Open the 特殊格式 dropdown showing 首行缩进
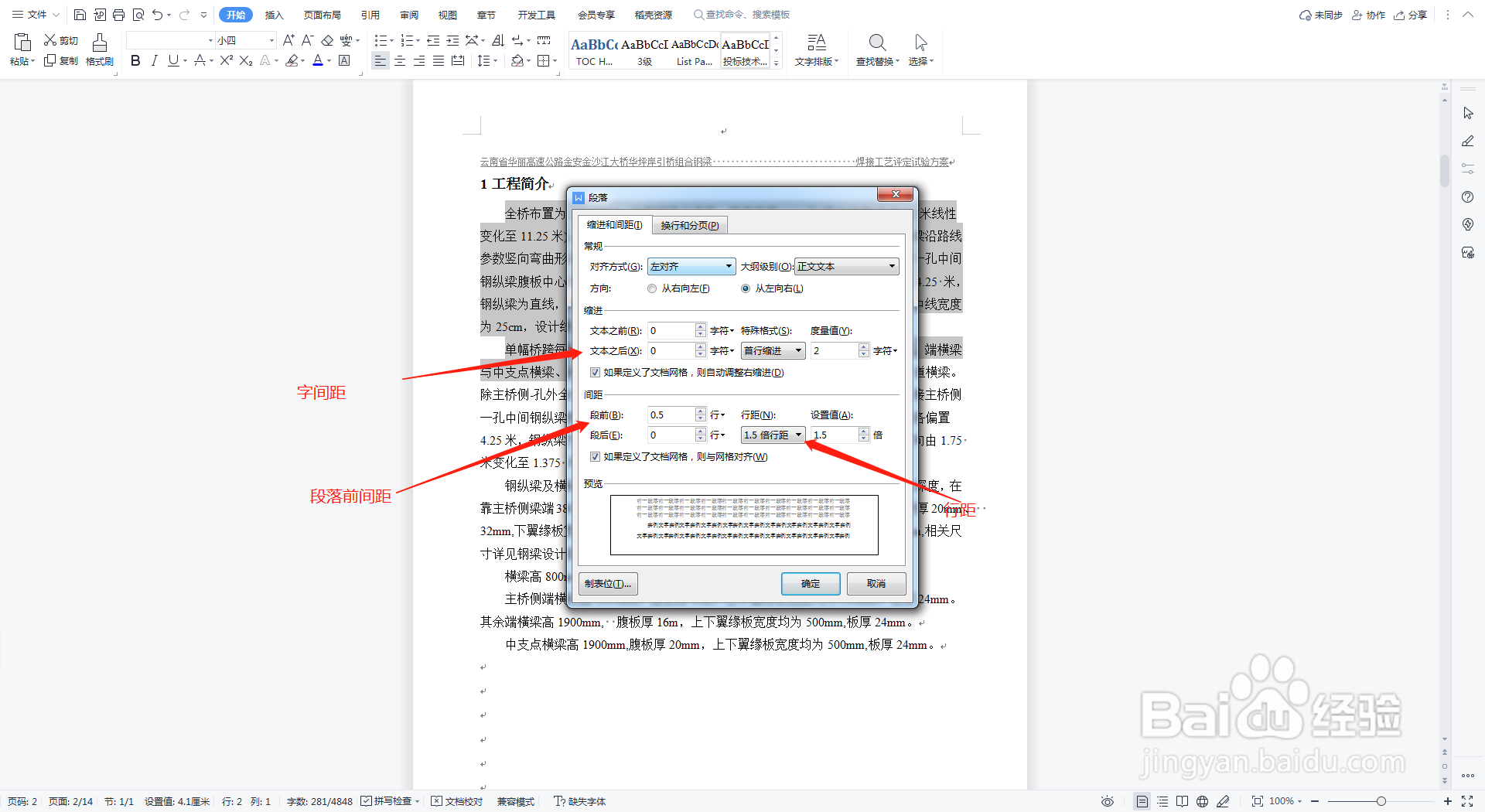 (772, 350)
